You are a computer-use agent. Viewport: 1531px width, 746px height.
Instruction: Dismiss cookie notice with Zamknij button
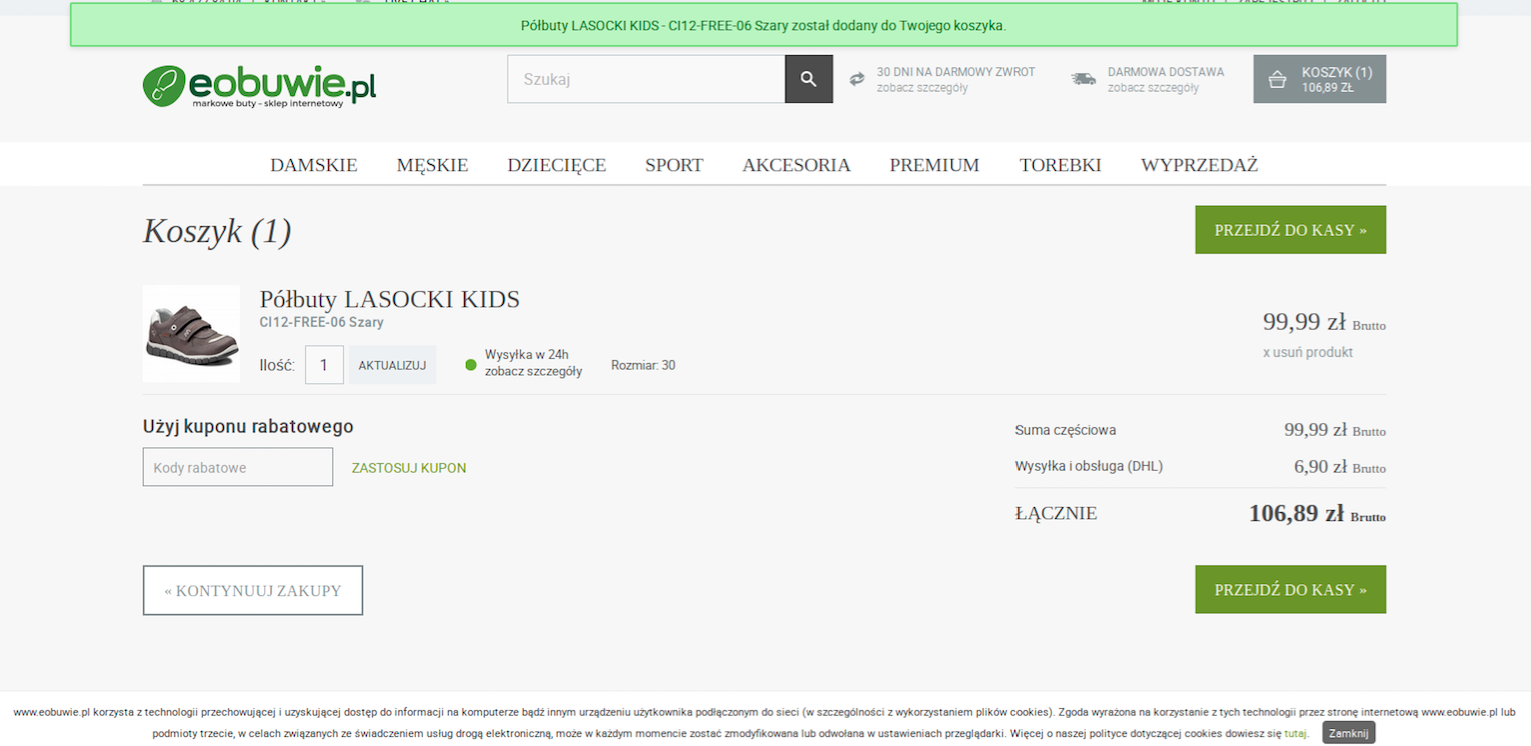pyautogui.click(x=1347, y=733)
